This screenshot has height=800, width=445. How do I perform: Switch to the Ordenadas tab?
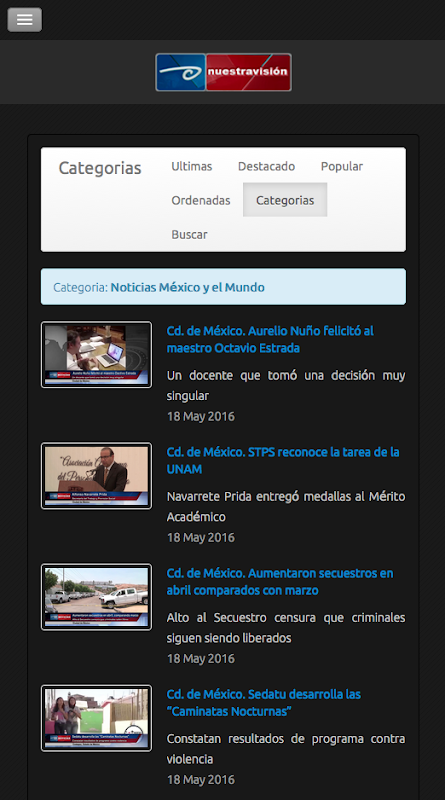201,201
